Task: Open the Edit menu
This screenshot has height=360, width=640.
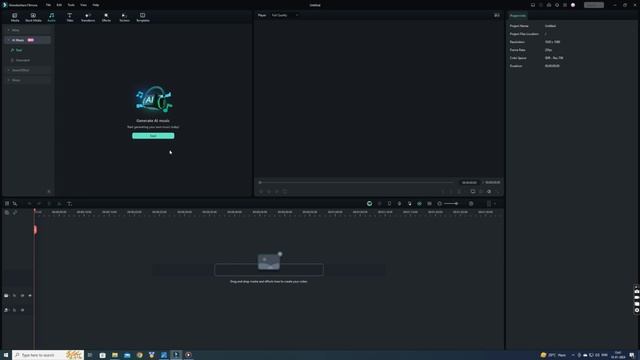Action: click(x=59, y=5)
